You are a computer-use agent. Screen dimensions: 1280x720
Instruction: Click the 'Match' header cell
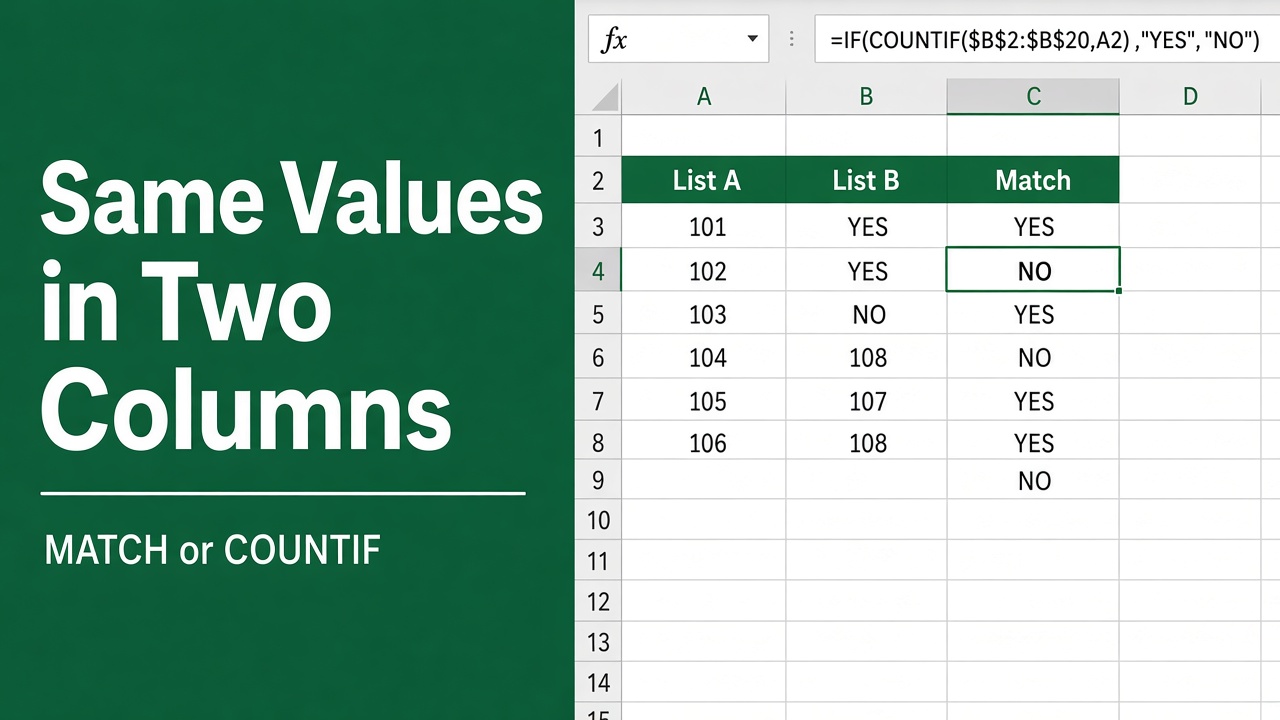coord(1033,181)
